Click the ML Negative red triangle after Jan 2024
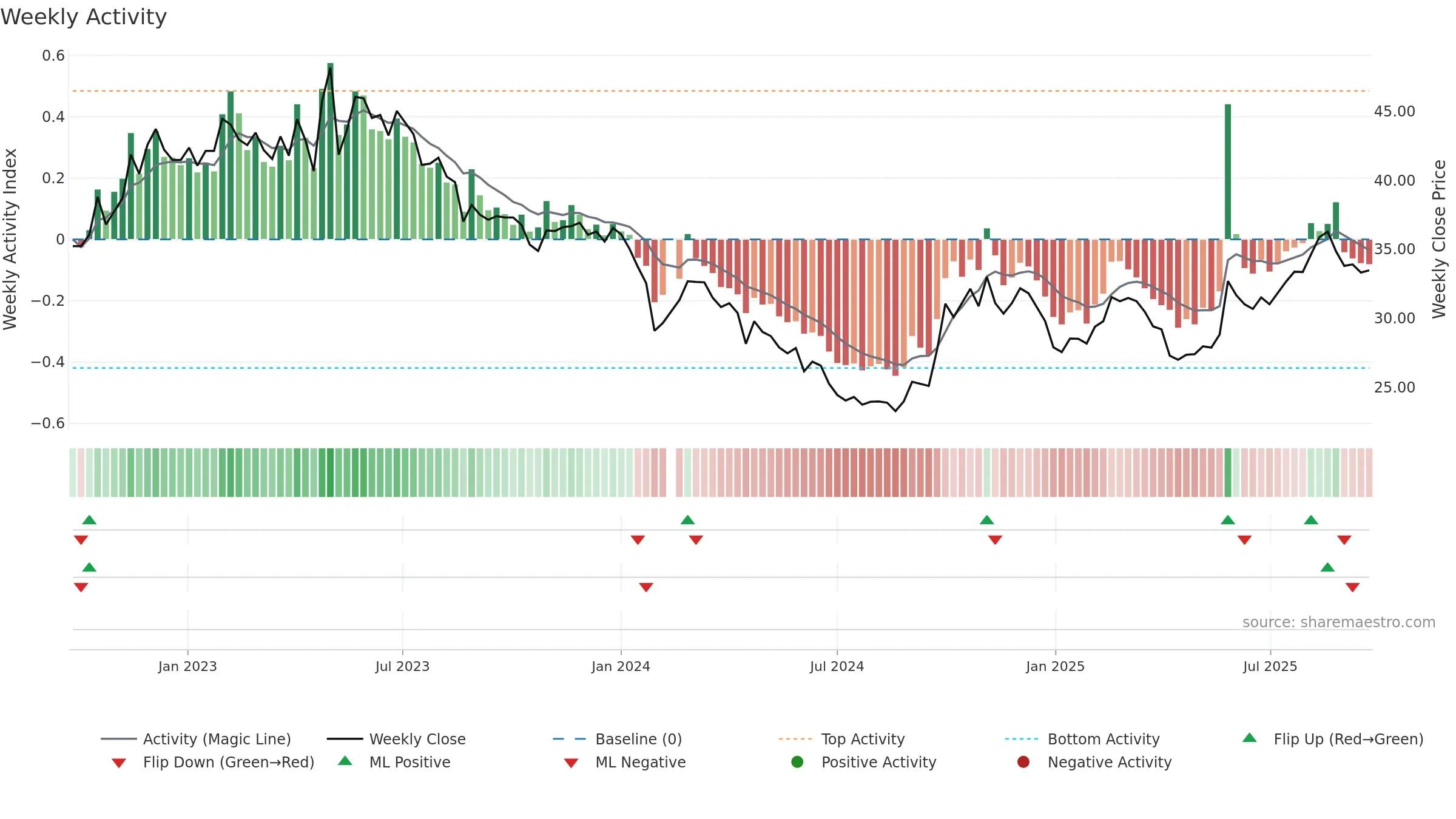This screenshot has height=819, width=1456. pos(646,587)
